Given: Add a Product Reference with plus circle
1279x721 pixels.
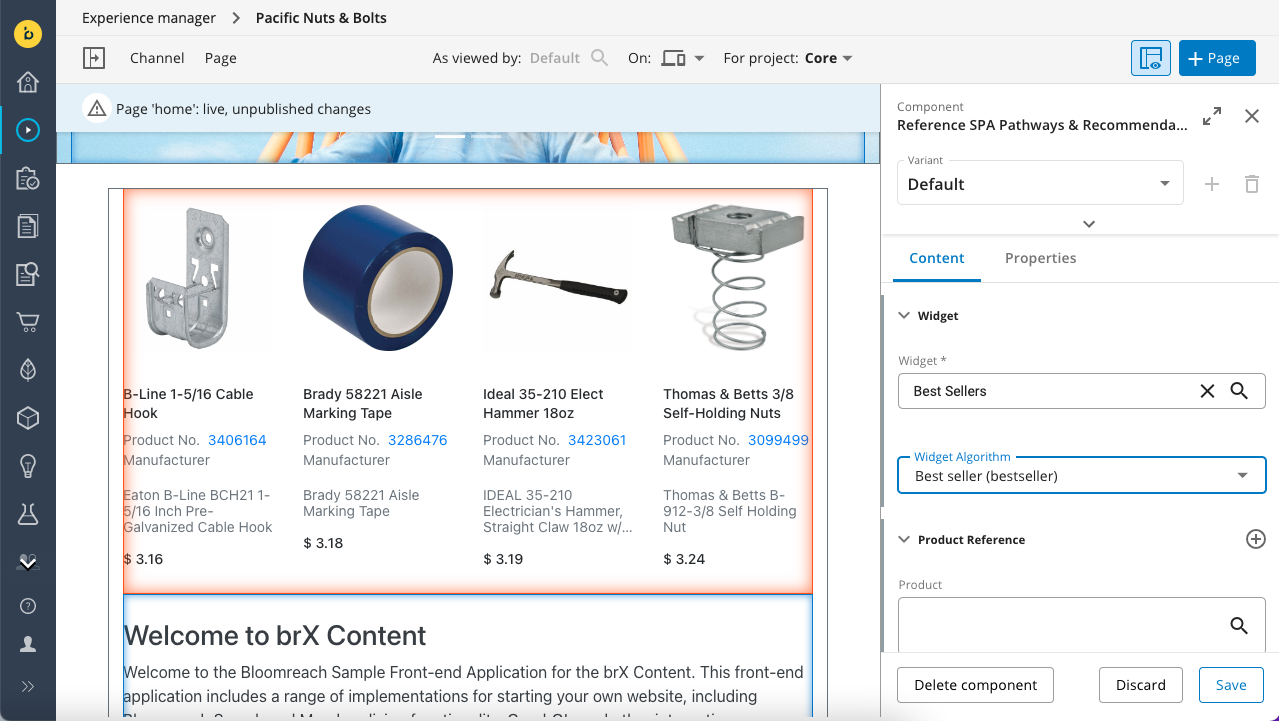Looking at the screenshot, I should 1256,539.
